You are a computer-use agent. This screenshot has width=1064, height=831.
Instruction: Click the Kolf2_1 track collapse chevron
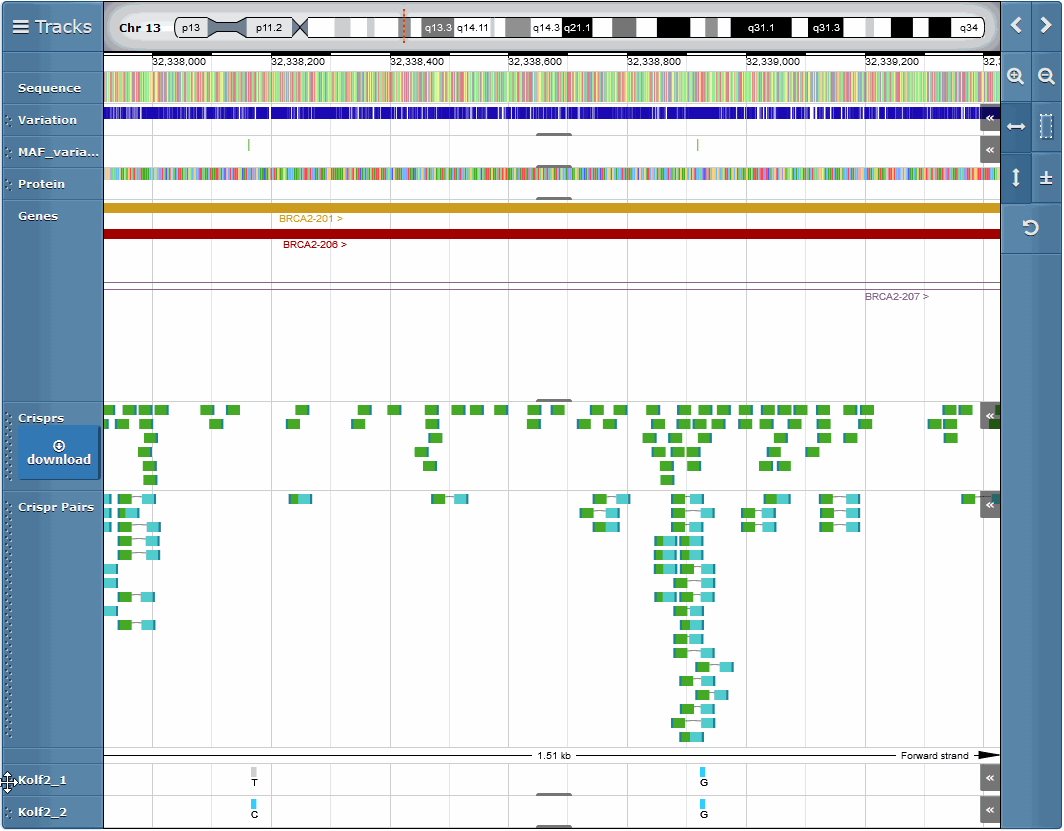click(989, 778)
